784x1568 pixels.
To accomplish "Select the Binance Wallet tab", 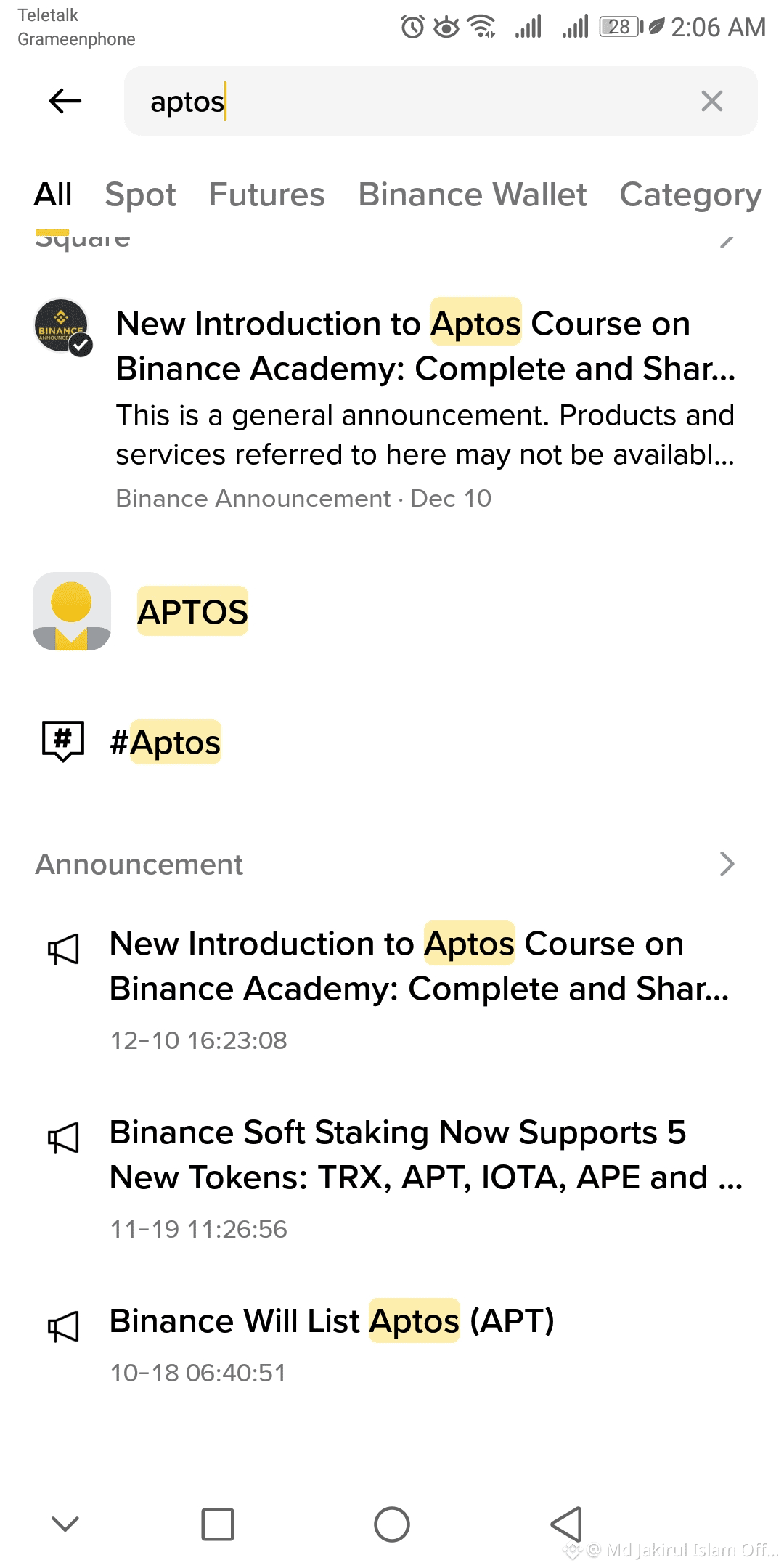I will [472, 195].
